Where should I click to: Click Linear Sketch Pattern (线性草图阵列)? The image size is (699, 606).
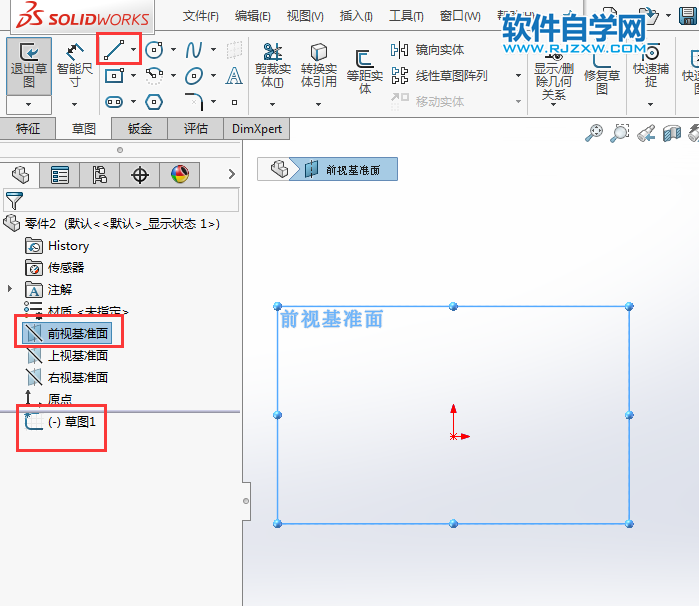click(439, 76)
